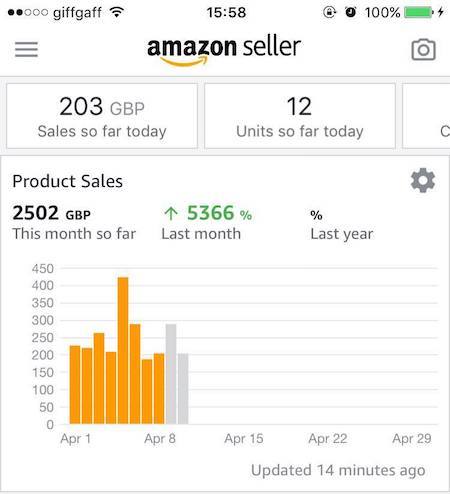Tap the Amazon Seller logo
Image resolution: width=450 pixels, height=494 pixels.
tap(224, 50)
